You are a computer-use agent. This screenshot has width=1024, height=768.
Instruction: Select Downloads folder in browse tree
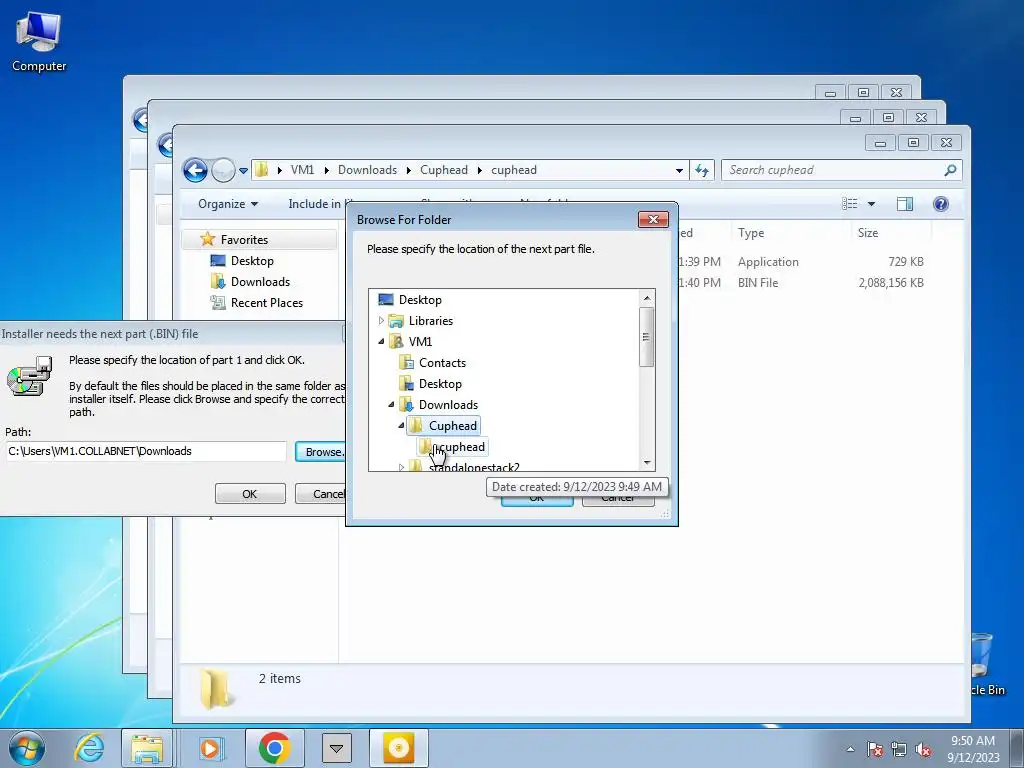pos(448,405)
